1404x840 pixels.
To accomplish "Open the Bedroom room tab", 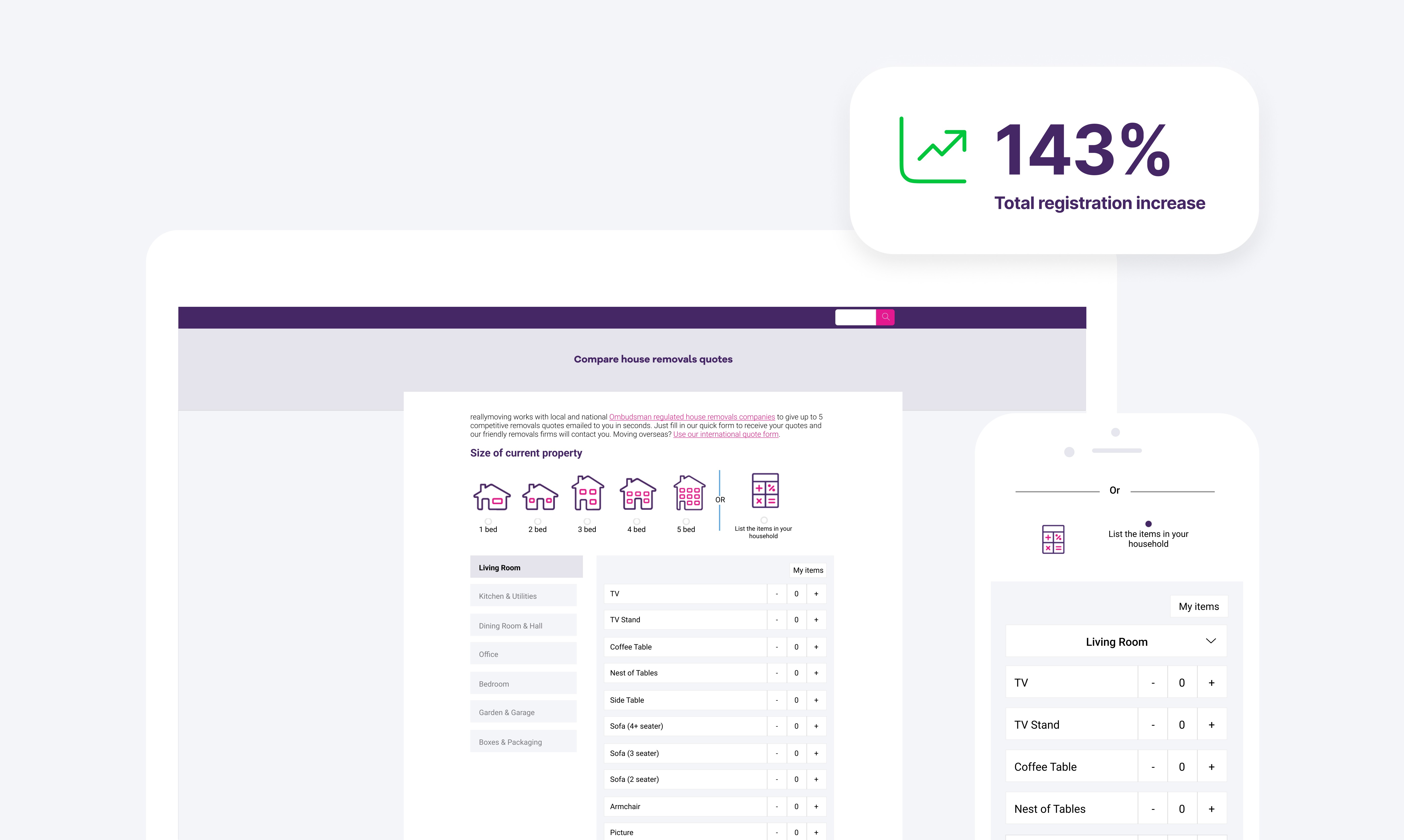I will tap(524, 683).
